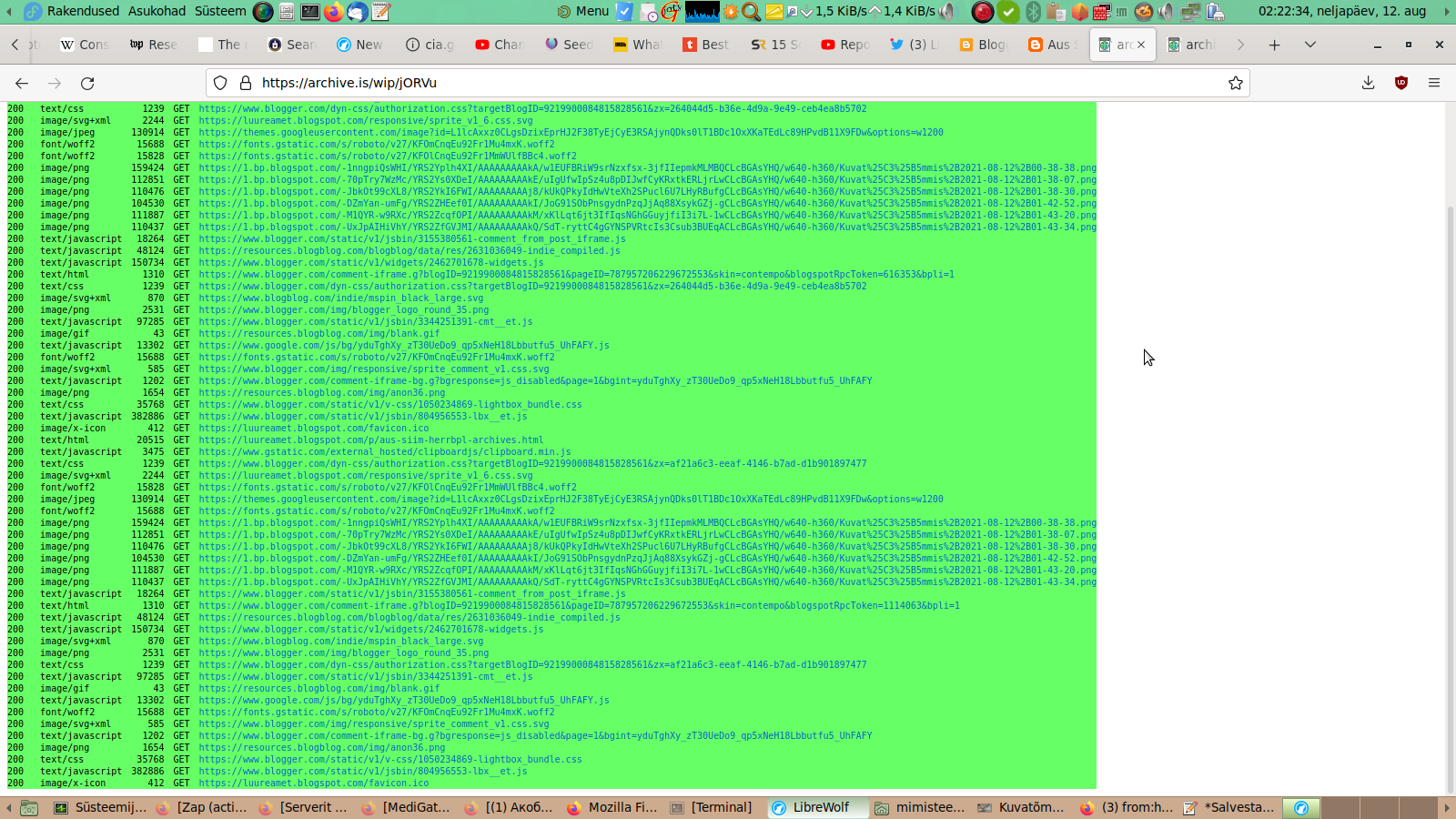This screenshot has width=1456, height=819.
Task: Open the Asukohad places menu
Action: click(x=157, y=11)
